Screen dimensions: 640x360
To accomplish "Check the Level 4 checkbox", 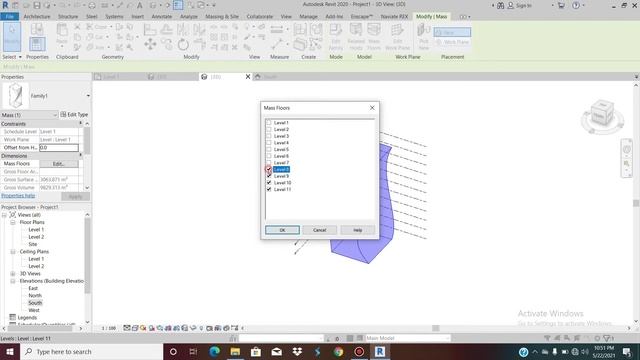I will (269, 142).
